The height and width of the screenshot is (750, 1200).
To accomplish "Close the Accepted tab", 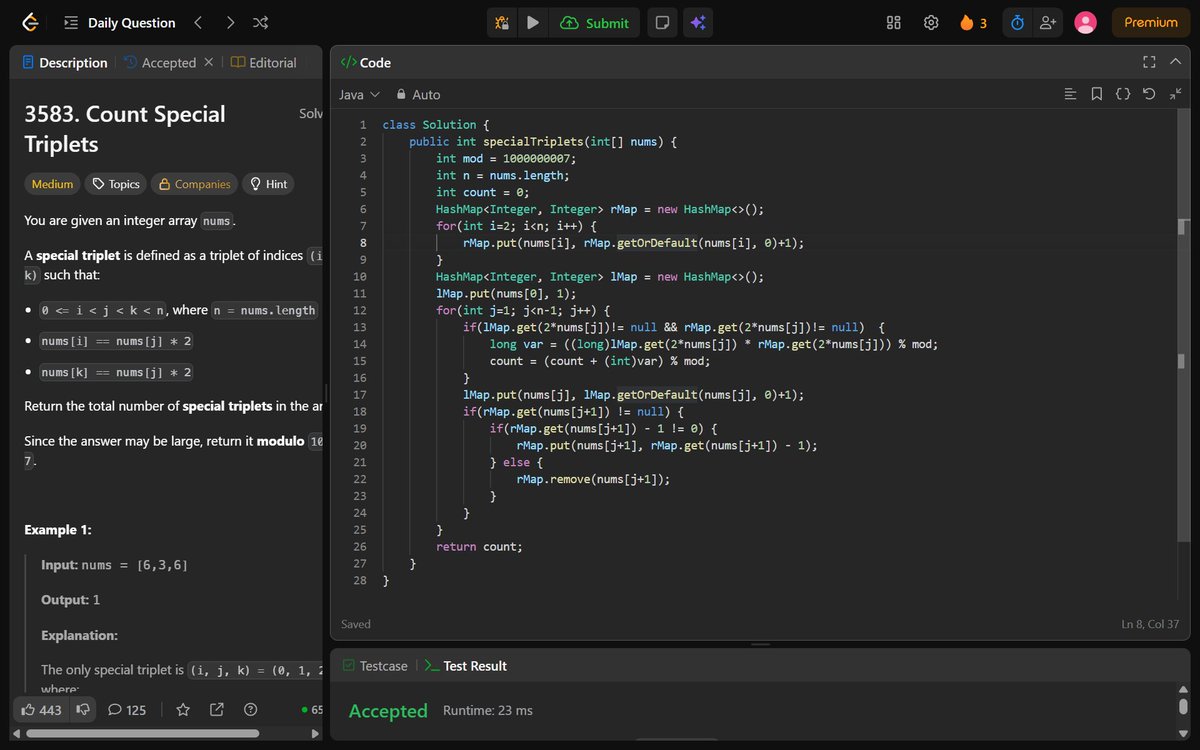I will tap(208, 62).
